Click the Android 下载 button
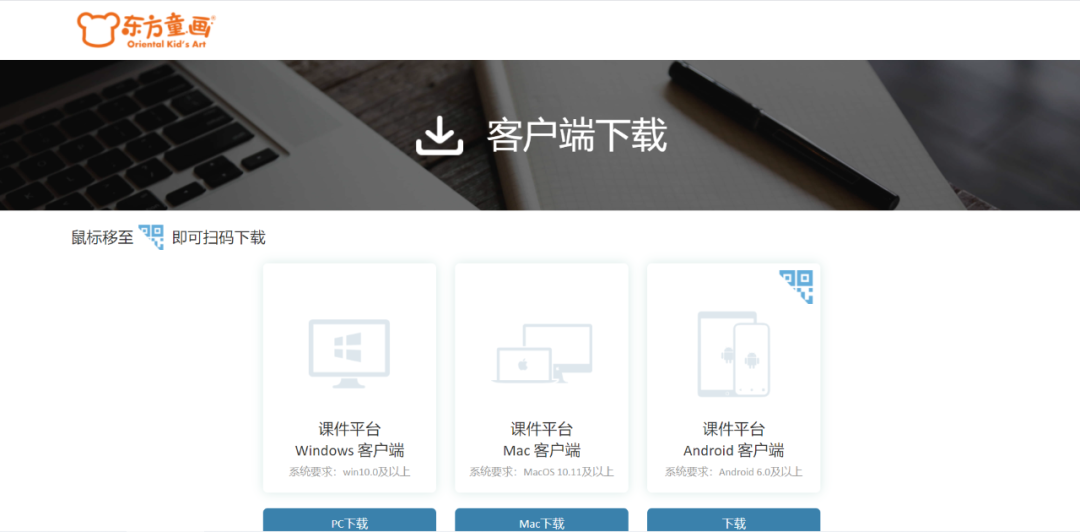The image size is (1080, 532). 734,521
